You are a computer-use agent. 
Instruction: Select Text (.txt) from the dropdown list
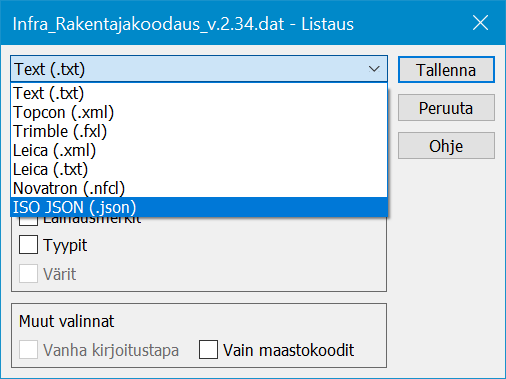click(199, 93)
